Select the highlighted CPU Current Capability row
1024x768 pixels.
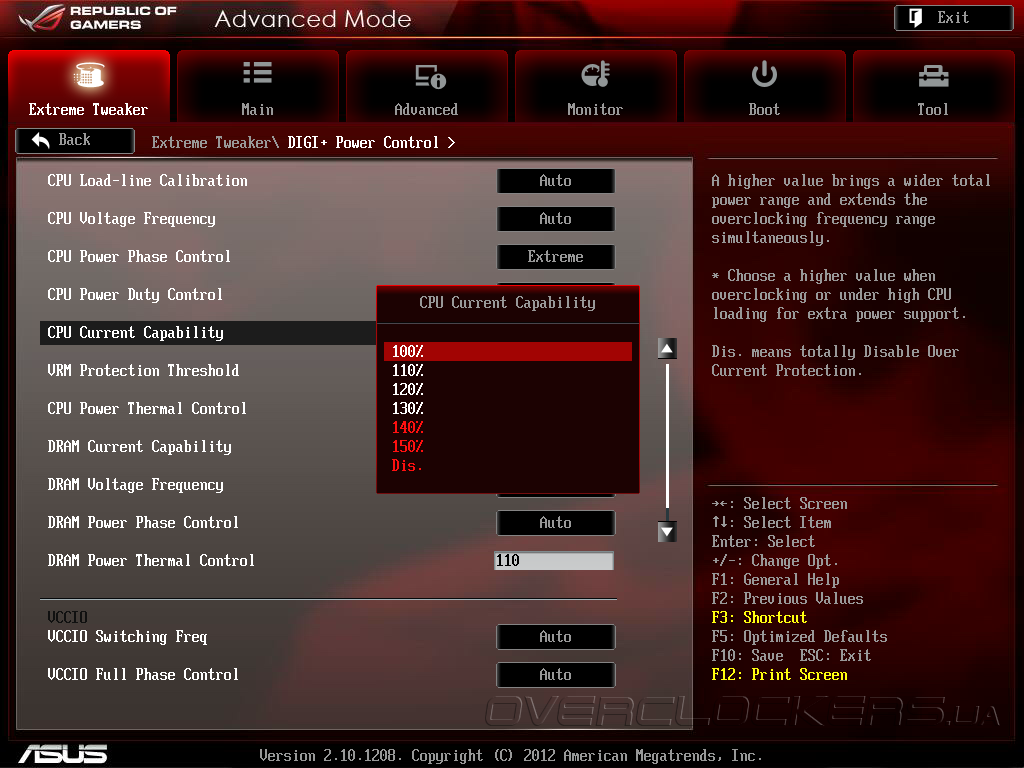[208, 332]
